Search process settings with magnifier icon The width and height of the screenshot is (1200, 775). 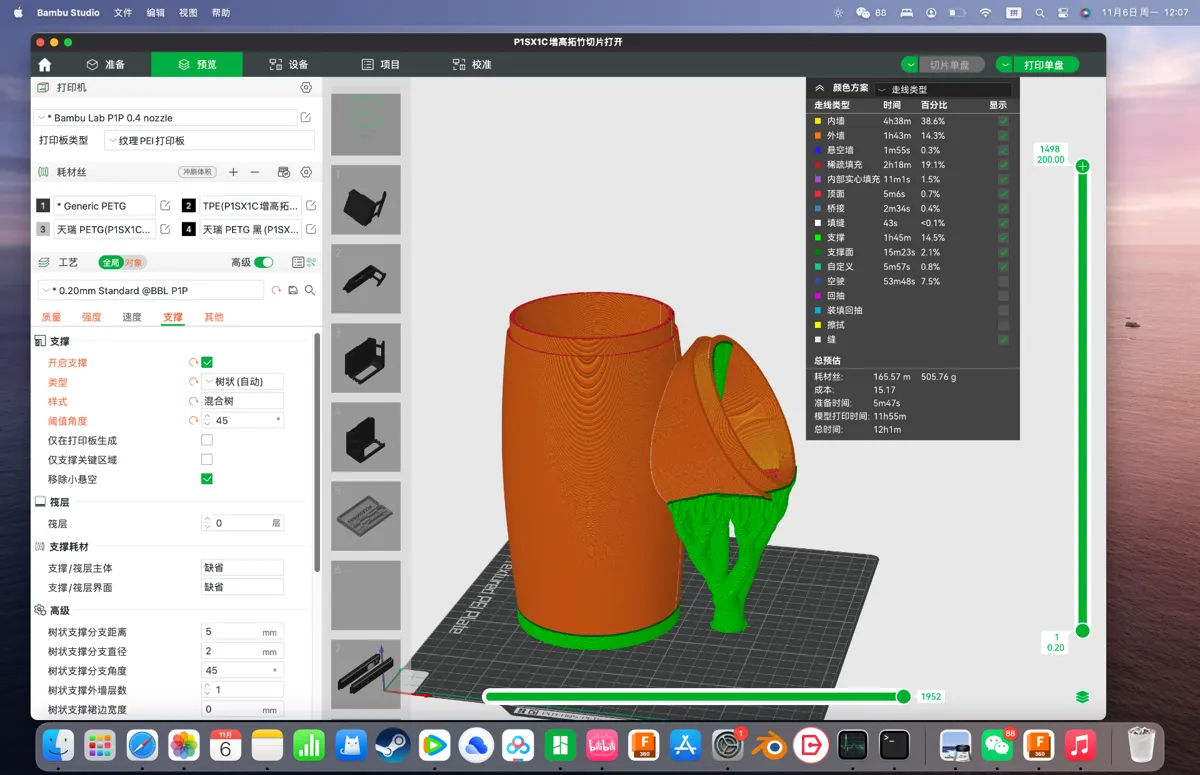point(310,290)
